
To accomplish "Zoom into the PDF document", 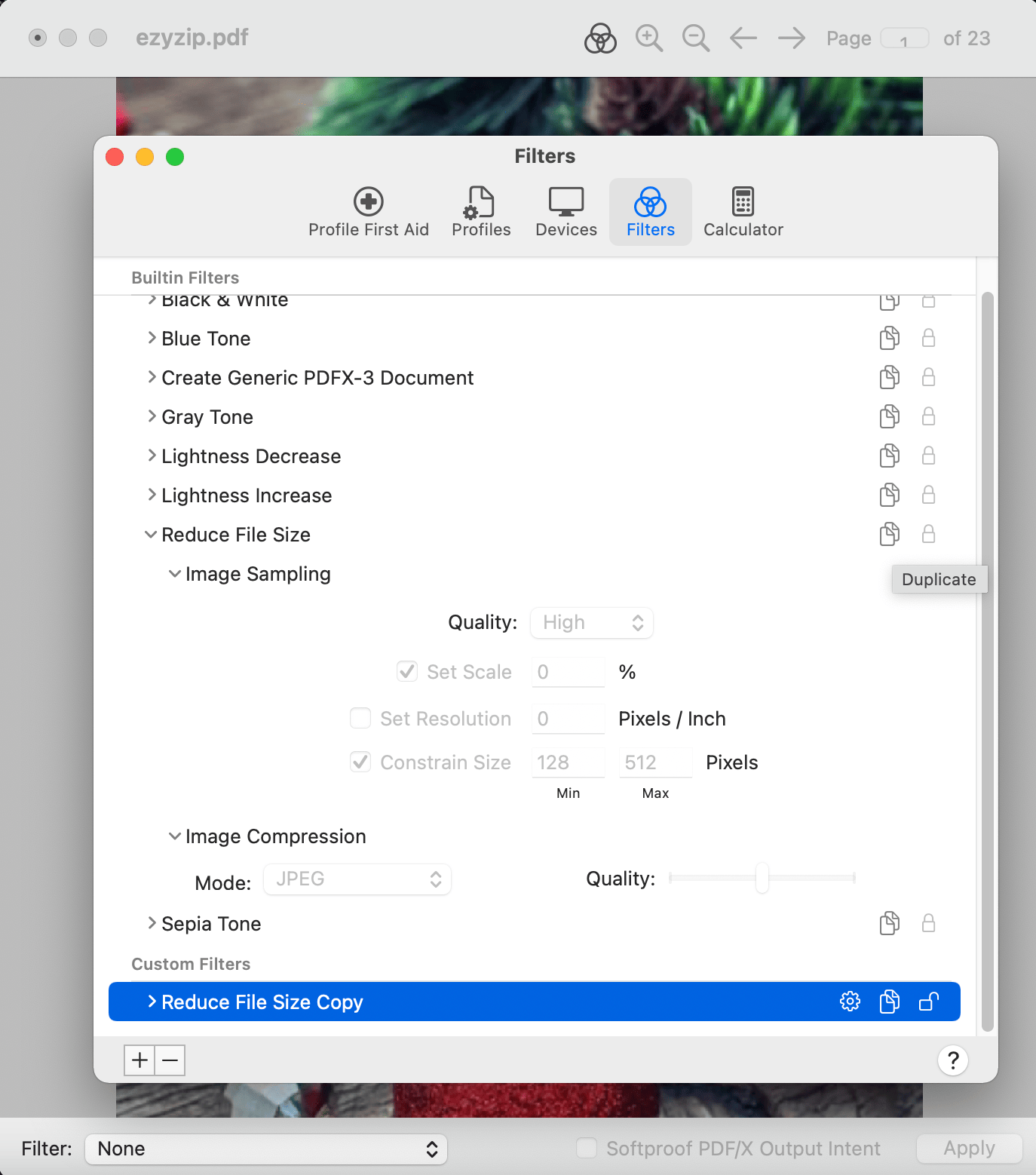I will (648, 38).
